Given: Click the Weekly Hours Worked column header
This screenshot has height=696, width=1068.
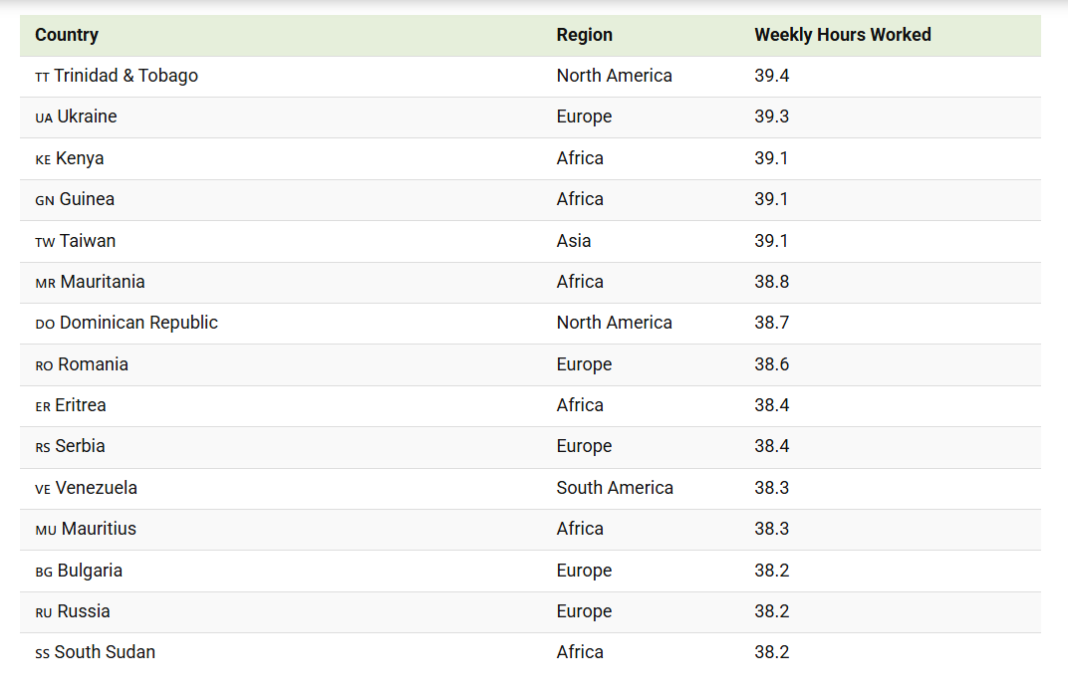Looking at the screenshot, I should click(x=842, y=35).
